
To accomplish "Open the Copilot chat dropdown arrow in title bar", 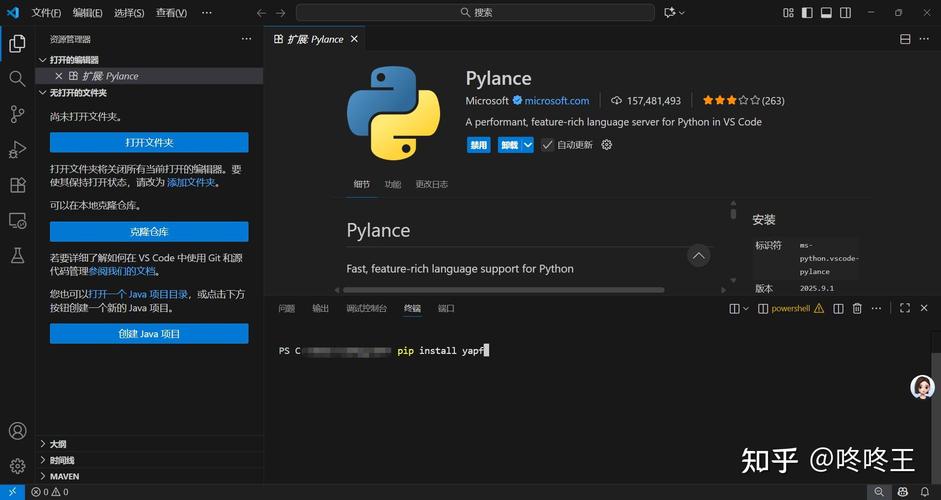I will point(682,13).
